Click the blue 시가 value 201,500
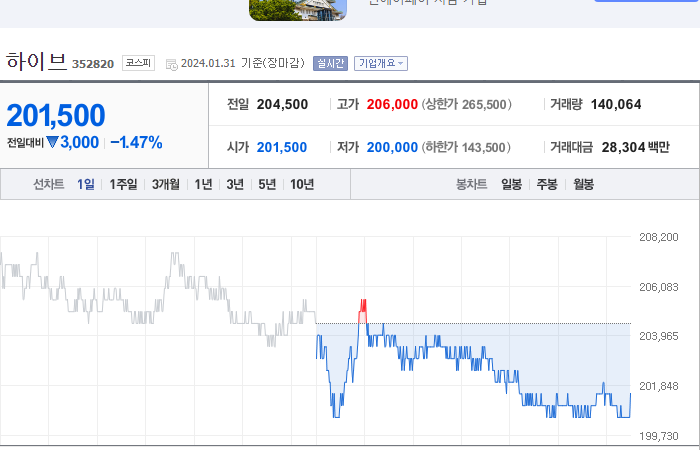This screenshot has width=700, height=450. tap(282, 147)
